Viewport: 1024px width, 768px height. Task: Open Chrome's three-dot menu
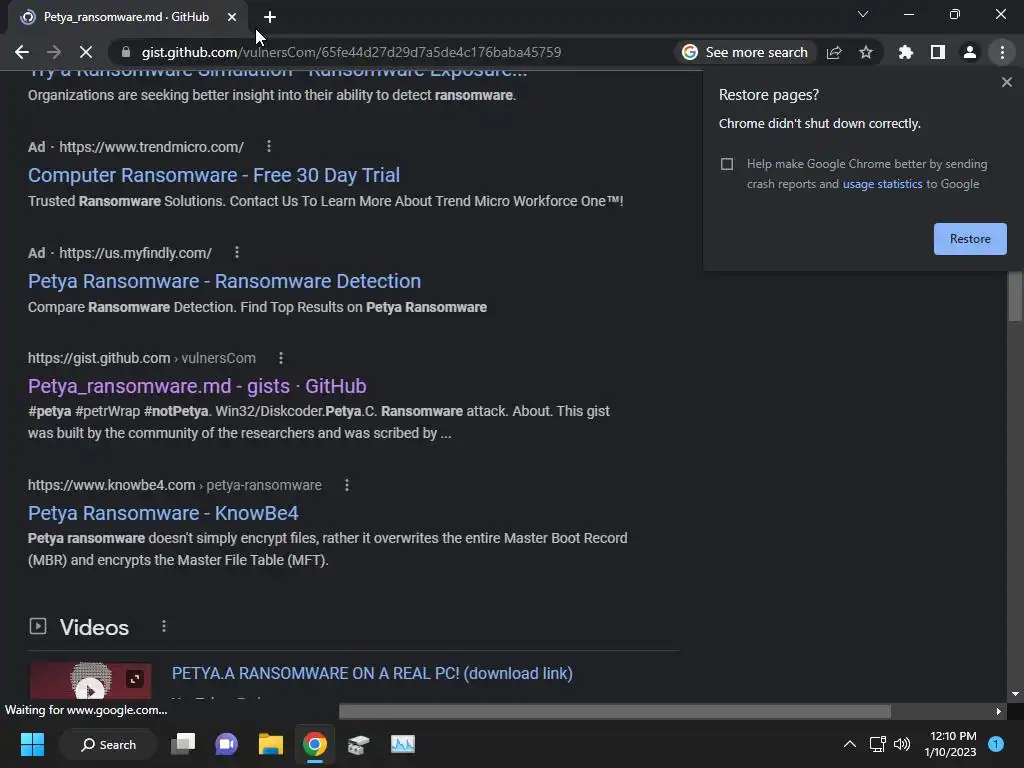pos(1002,52)
